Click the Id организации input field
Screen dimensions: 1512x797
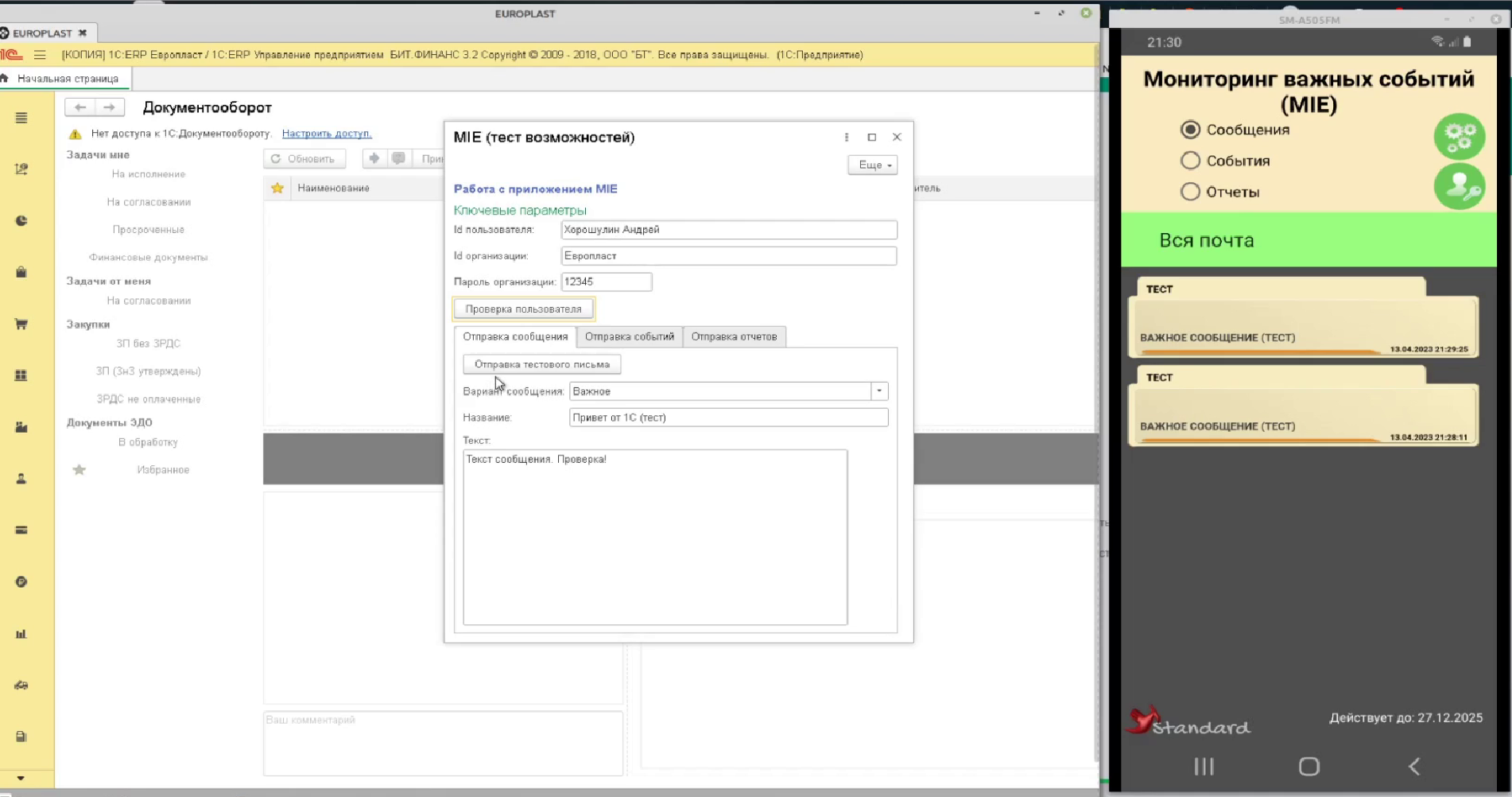[729, 256]
